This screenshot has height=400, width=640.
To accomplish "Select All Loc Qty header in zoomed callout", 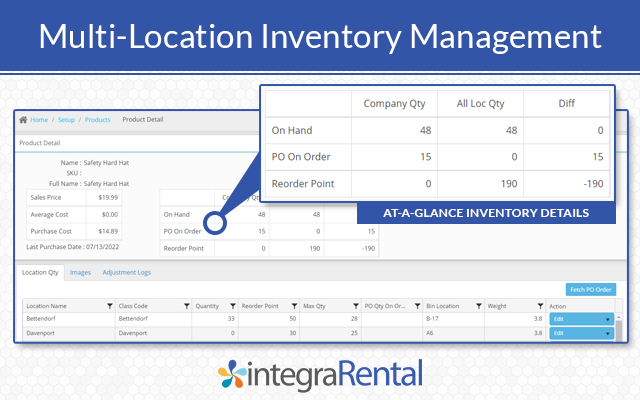I will 480,104.
